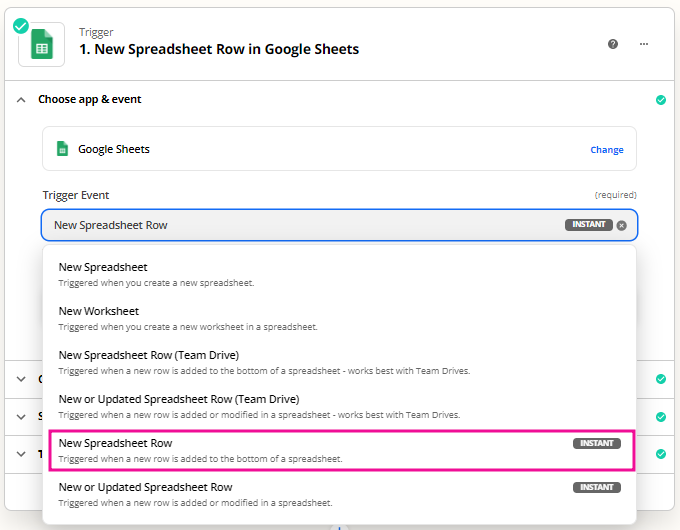Click green status check beside Choose app & event
Image resolution: width=680 pixels, height=530 pixels.
(x=660, y=100)
